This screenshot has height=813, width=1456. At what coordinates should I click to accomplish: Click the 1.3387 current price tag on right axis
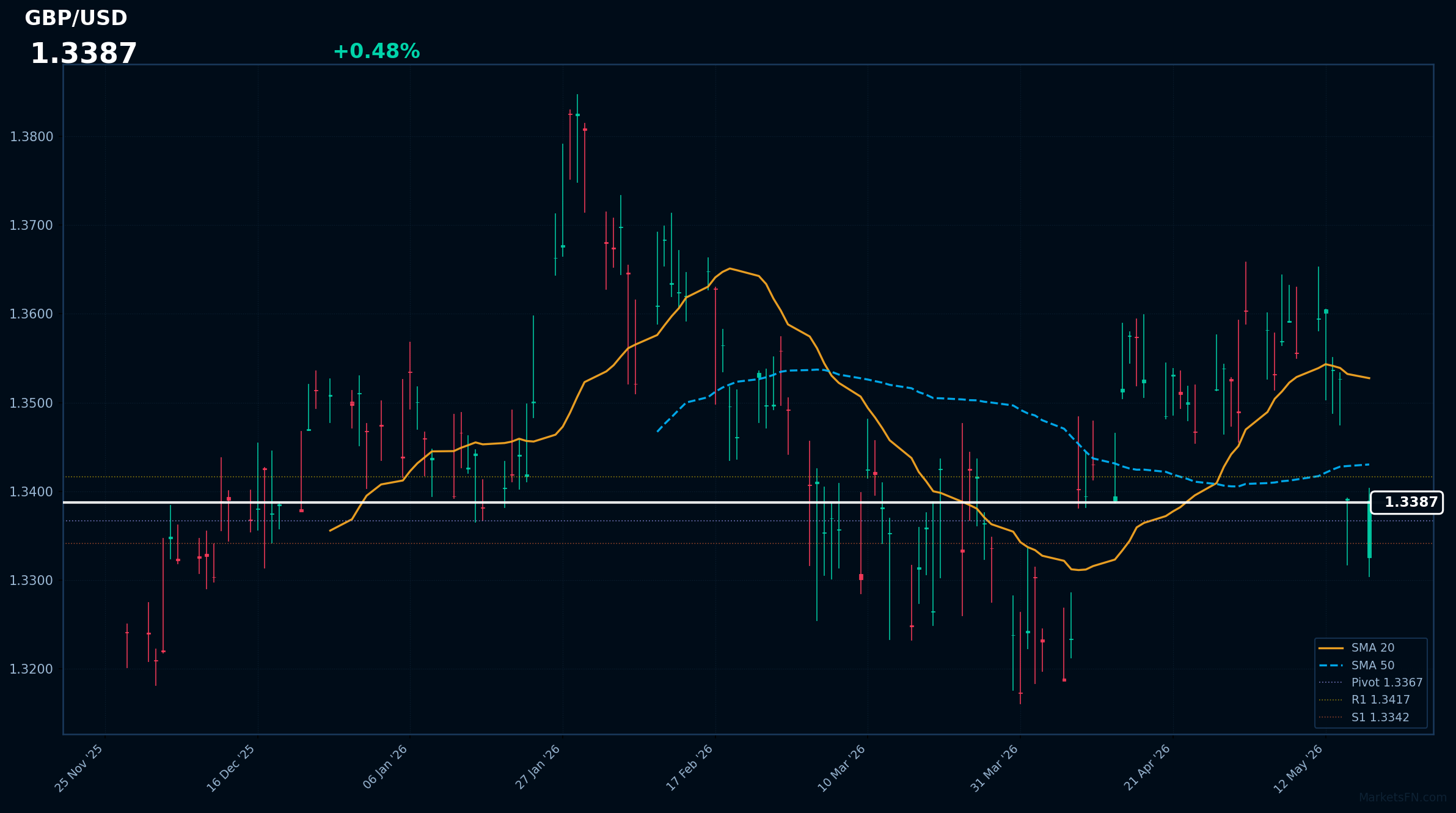point(1407,502)
